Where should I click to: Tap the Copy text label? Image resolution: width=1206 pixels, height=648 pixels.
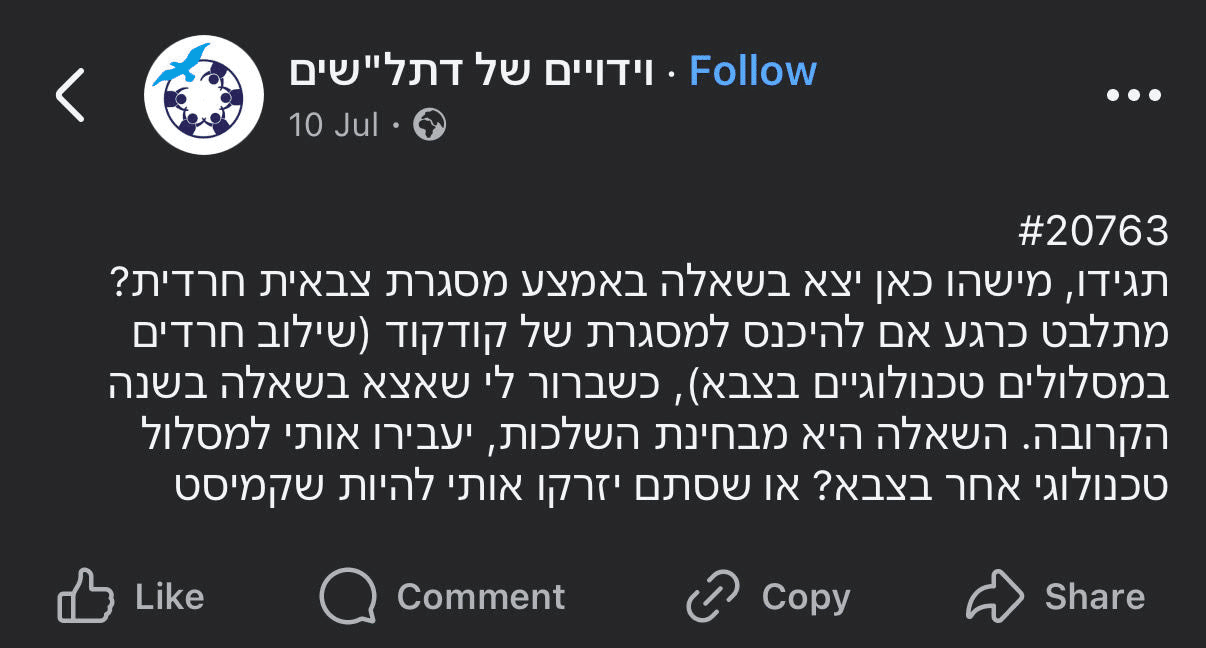click(805, 597)
